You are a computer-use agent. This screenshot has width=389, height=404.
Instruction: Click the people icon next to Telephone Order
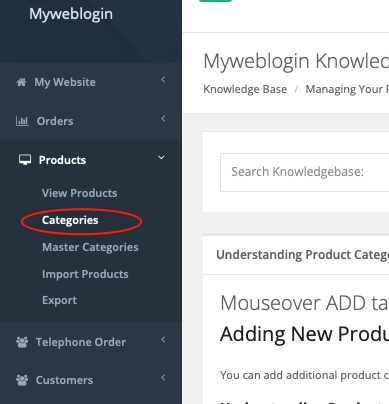coord(22,342)
